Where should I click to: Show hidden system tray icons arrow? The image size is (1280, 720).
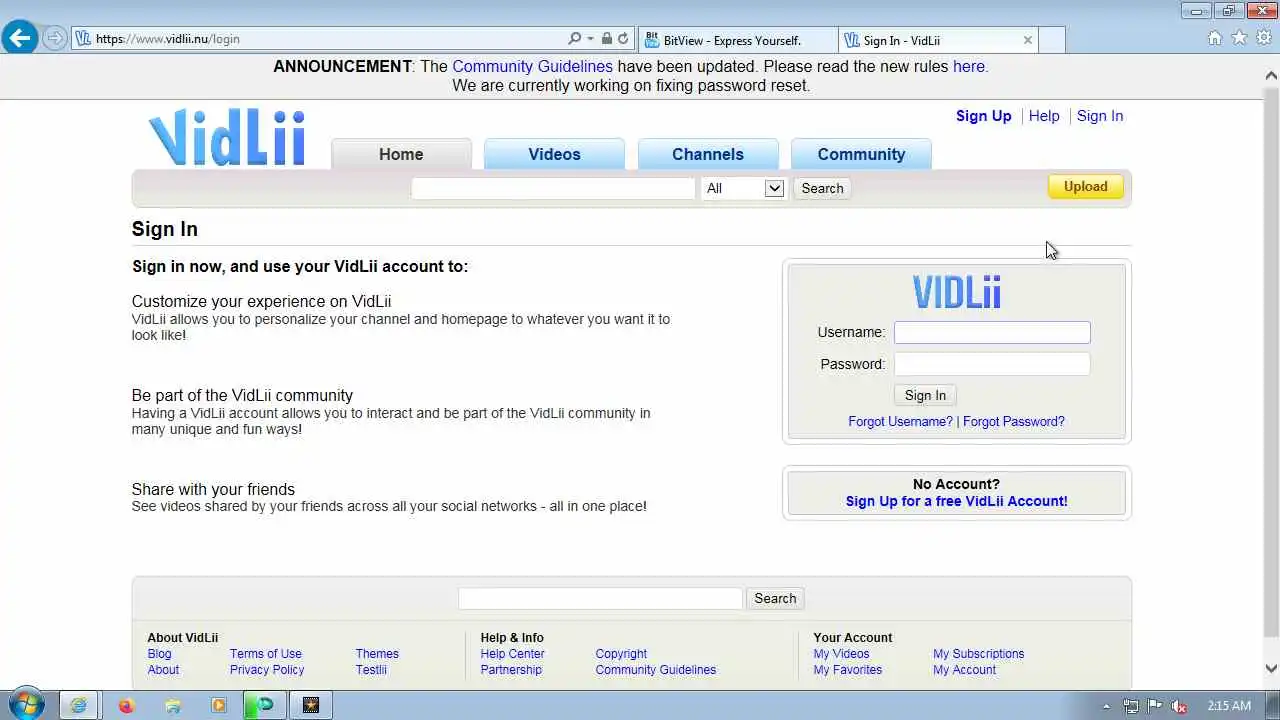tap(1106, 706)
